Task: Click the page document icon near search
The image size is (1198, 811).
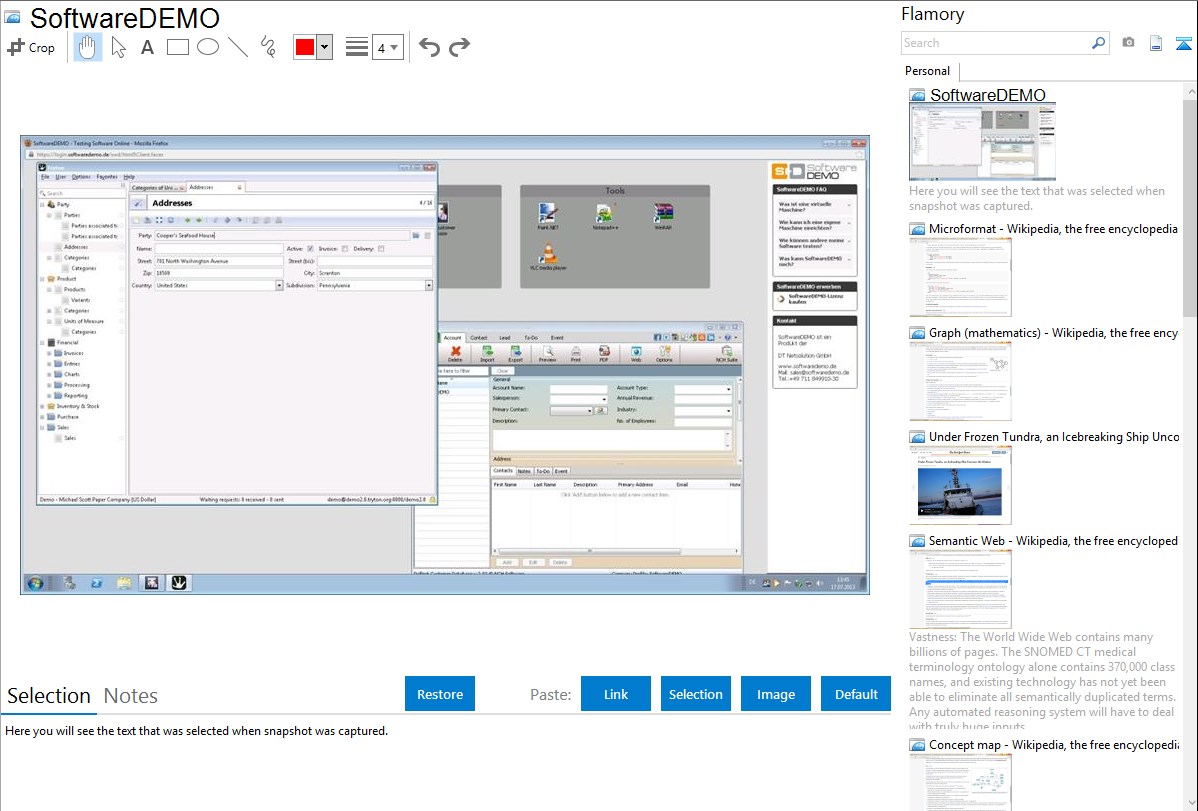Action: (x=1156, y=43)
